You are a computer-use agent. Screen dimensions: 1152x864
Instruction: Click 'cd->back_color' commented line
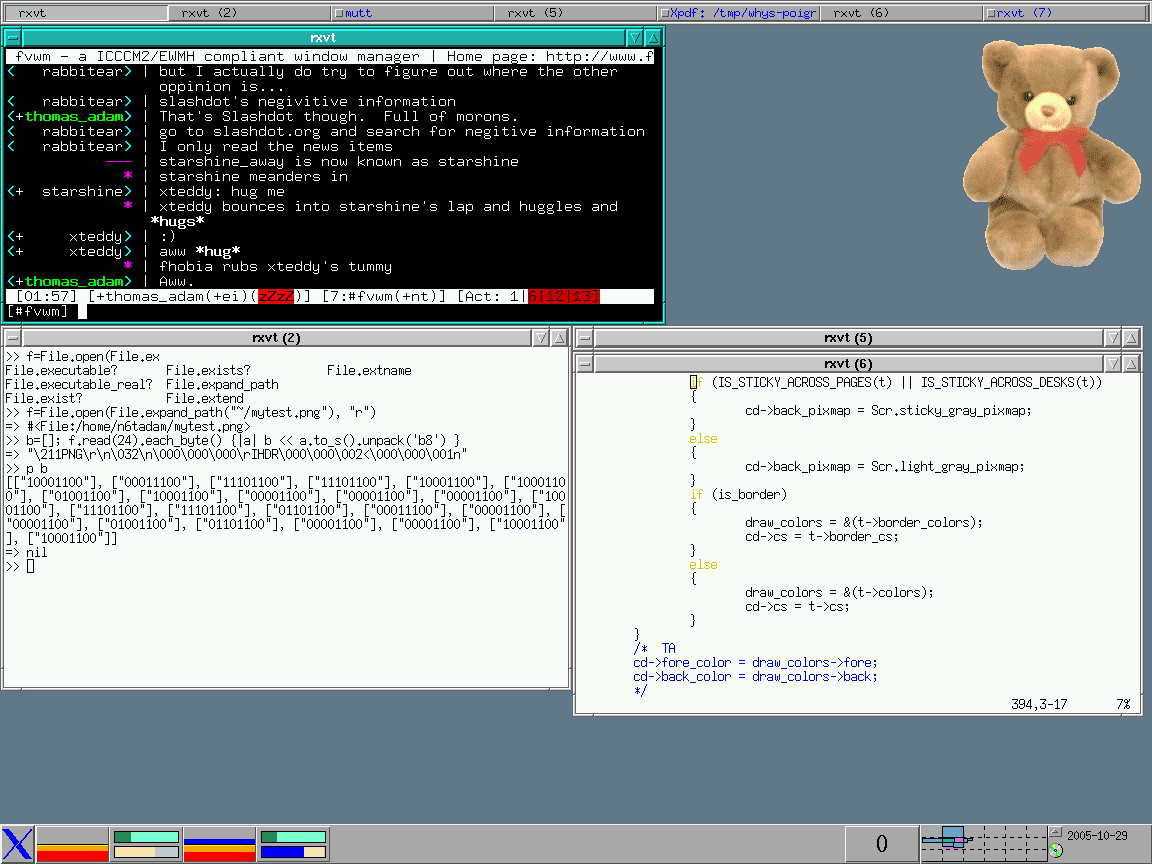(x=755, y=677)
